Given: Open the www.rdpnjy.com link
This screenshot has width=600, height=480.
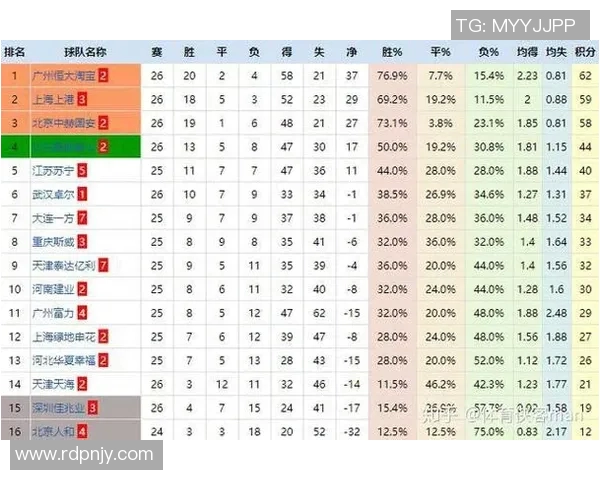Looking at the screenshot, I should point(86,455).
